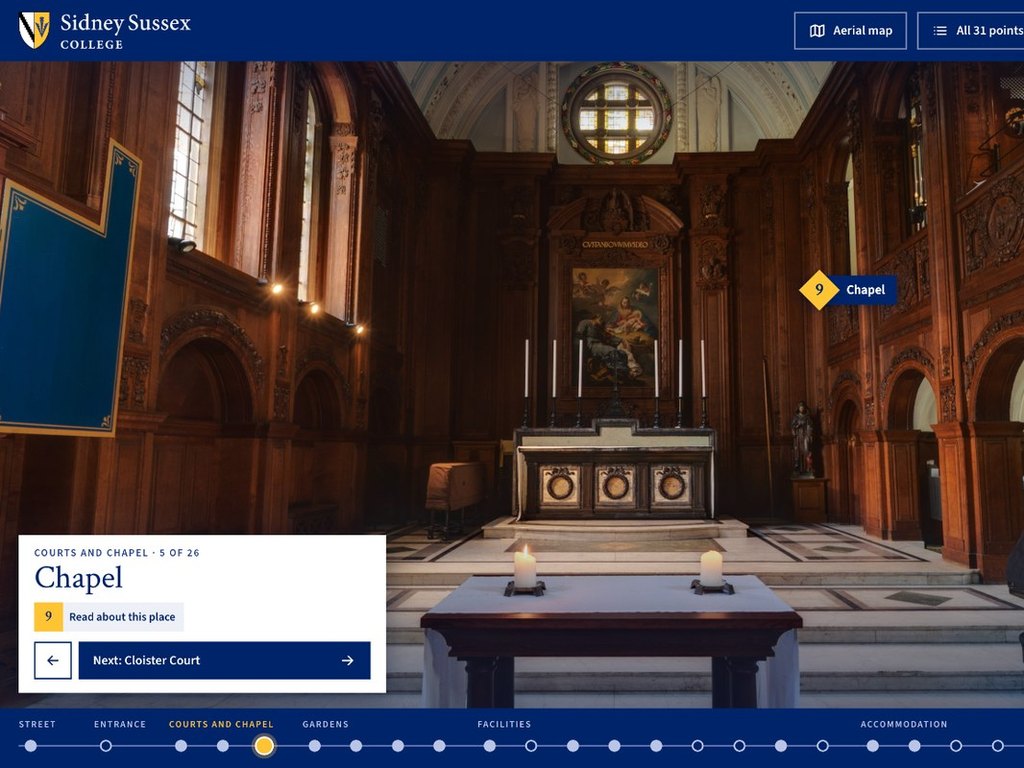This screenshot has width=1024, height=768.
Task: Click the yellow number 9 badge in card
Action: [48, 616]
